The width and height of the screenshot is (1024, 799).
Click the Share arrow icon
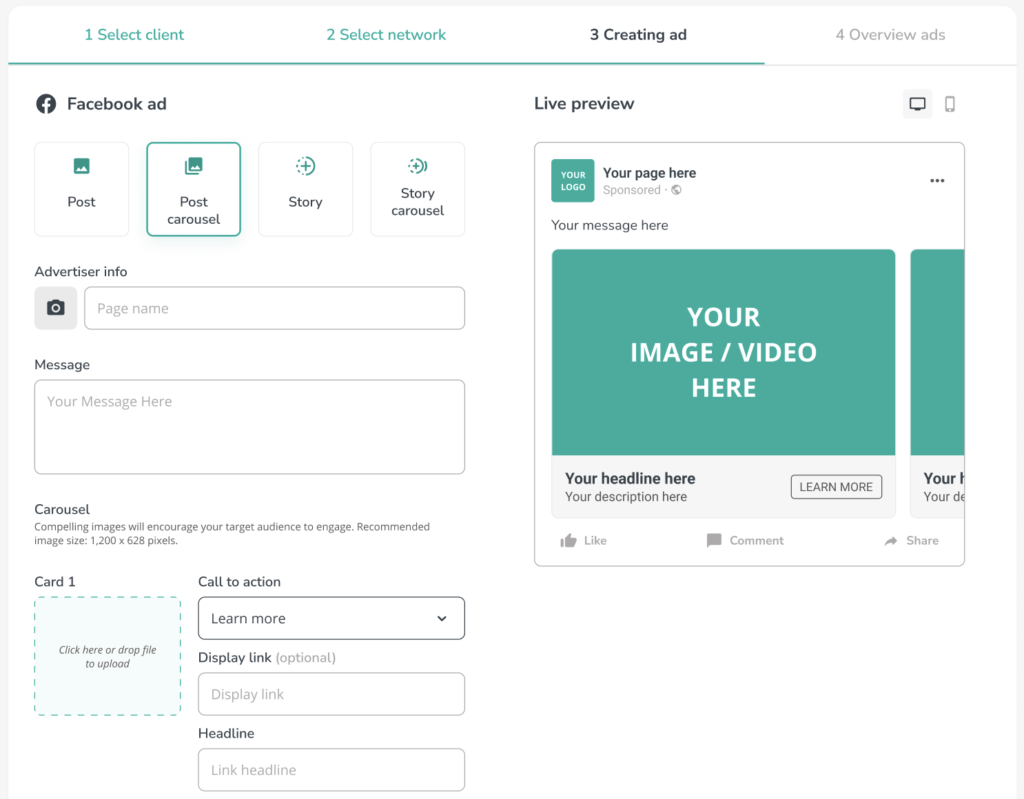(x=891, y=541)
